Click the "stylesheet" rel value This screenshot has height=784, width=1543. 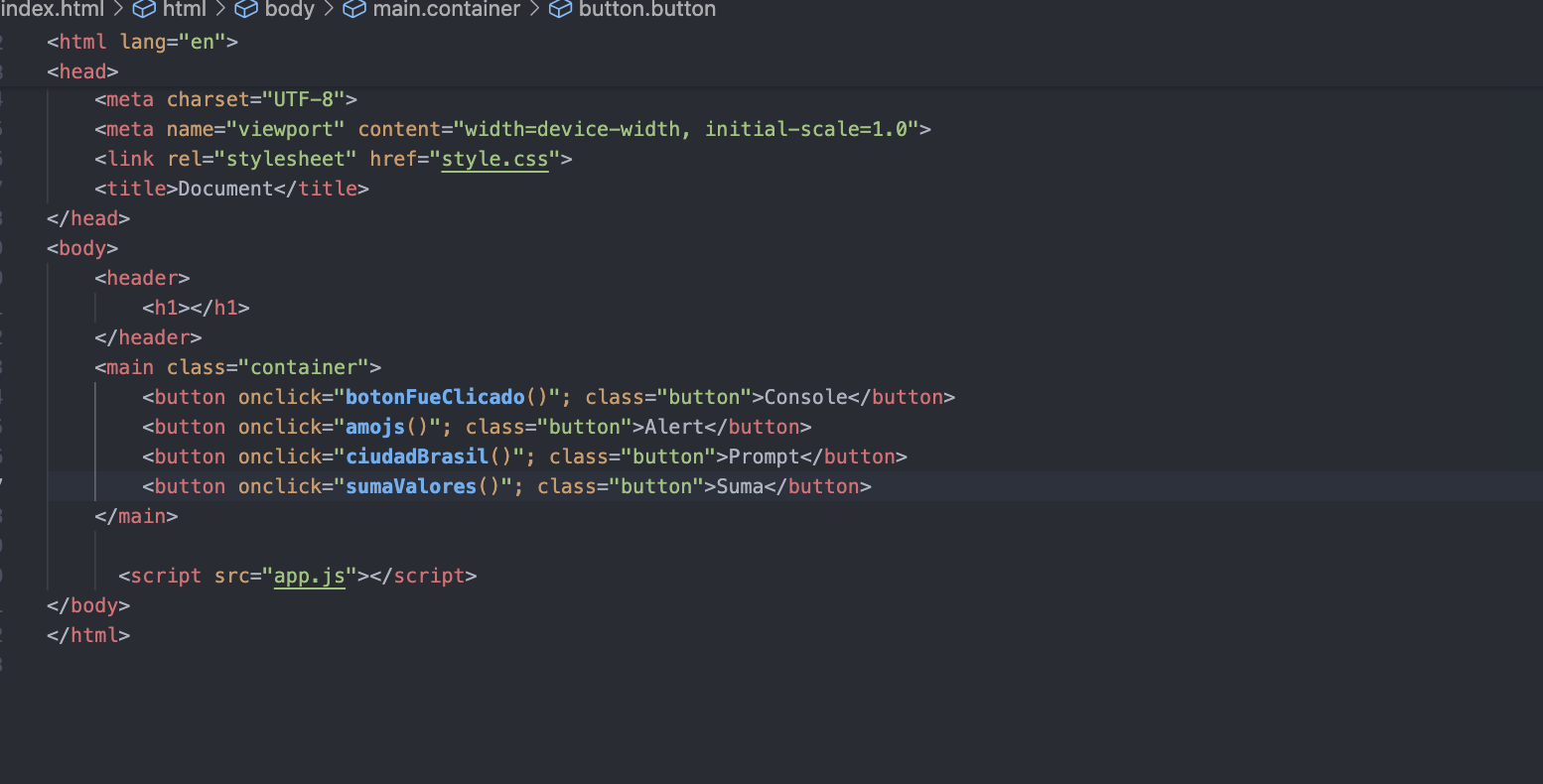point(286,159)
